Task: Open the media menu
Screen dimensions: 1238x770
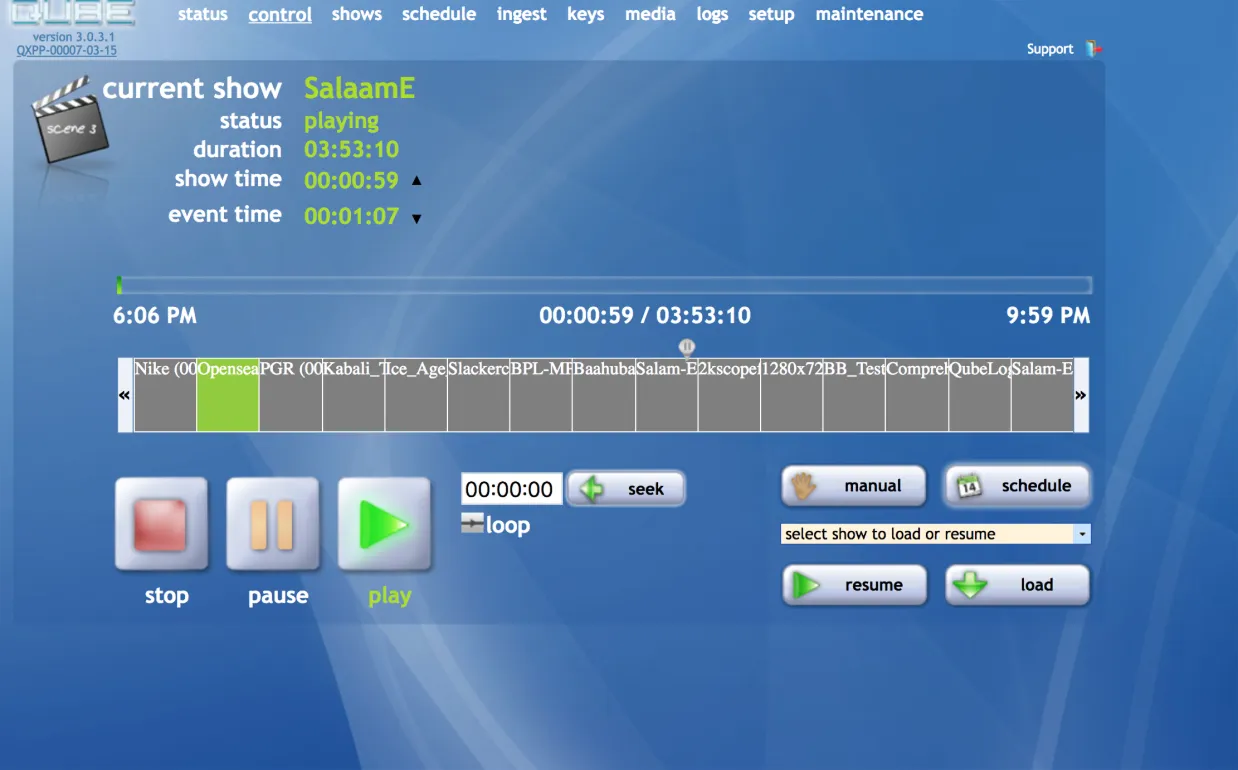Action: pos(650,14)
